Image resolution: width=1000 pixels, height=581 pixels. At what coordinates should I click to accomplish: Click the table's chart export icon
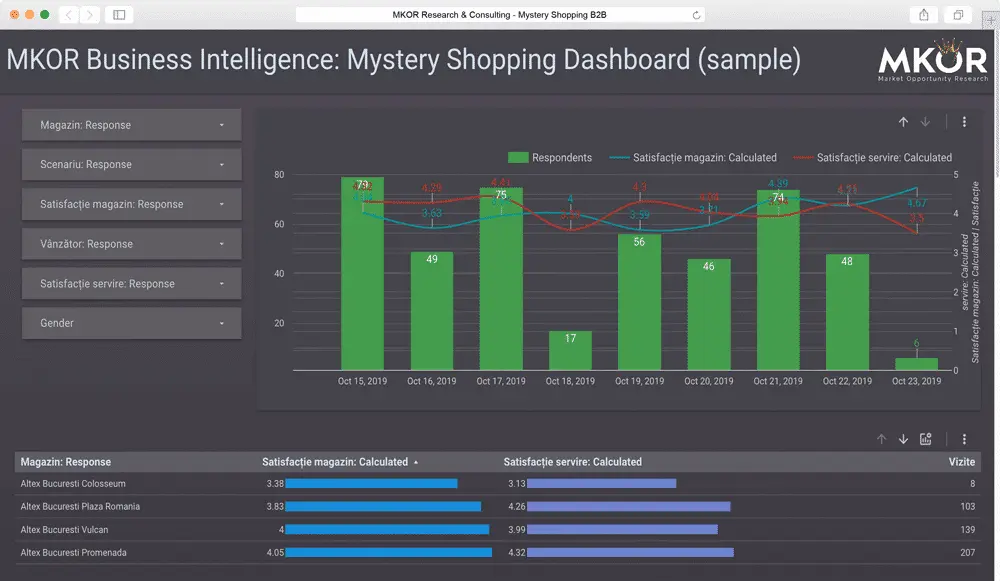pos(925,439)
